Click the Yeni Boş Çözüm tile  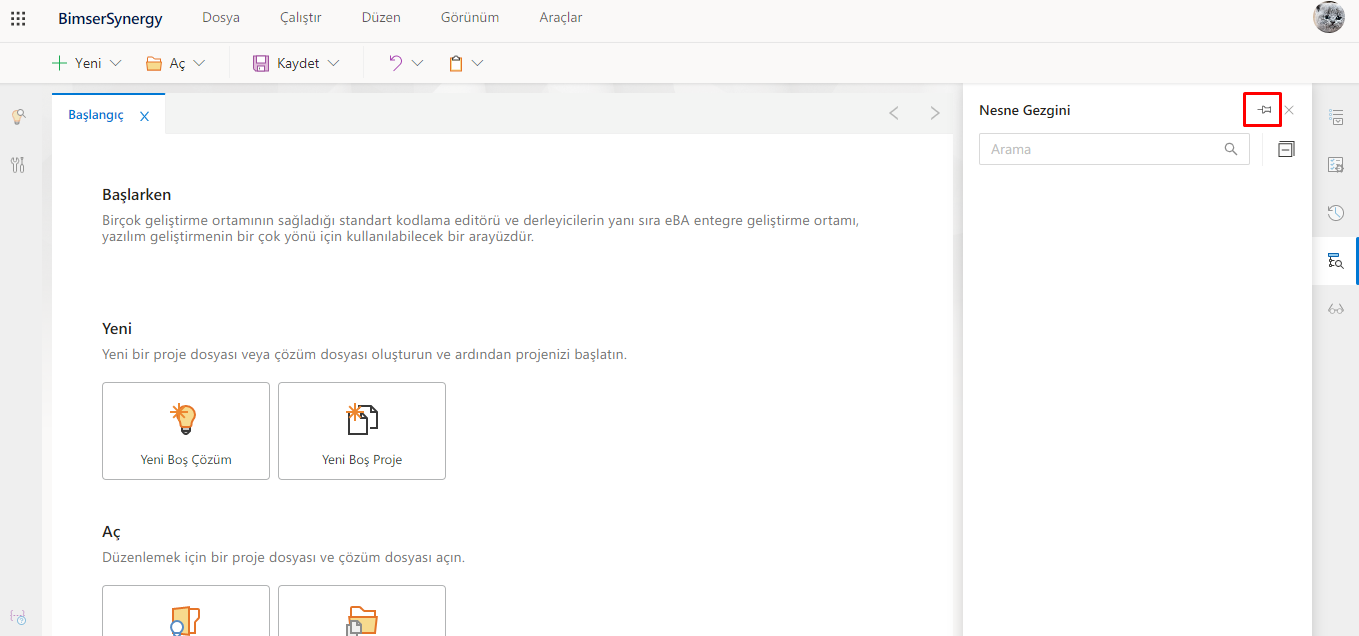pyautogui.click(x=186, y=431)
